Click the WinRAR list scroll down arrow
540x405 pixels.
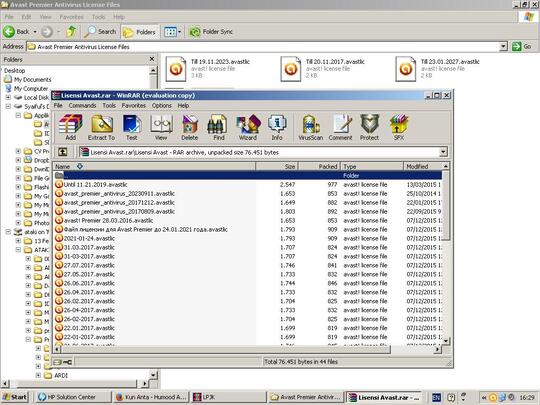[x=446, y=341]
